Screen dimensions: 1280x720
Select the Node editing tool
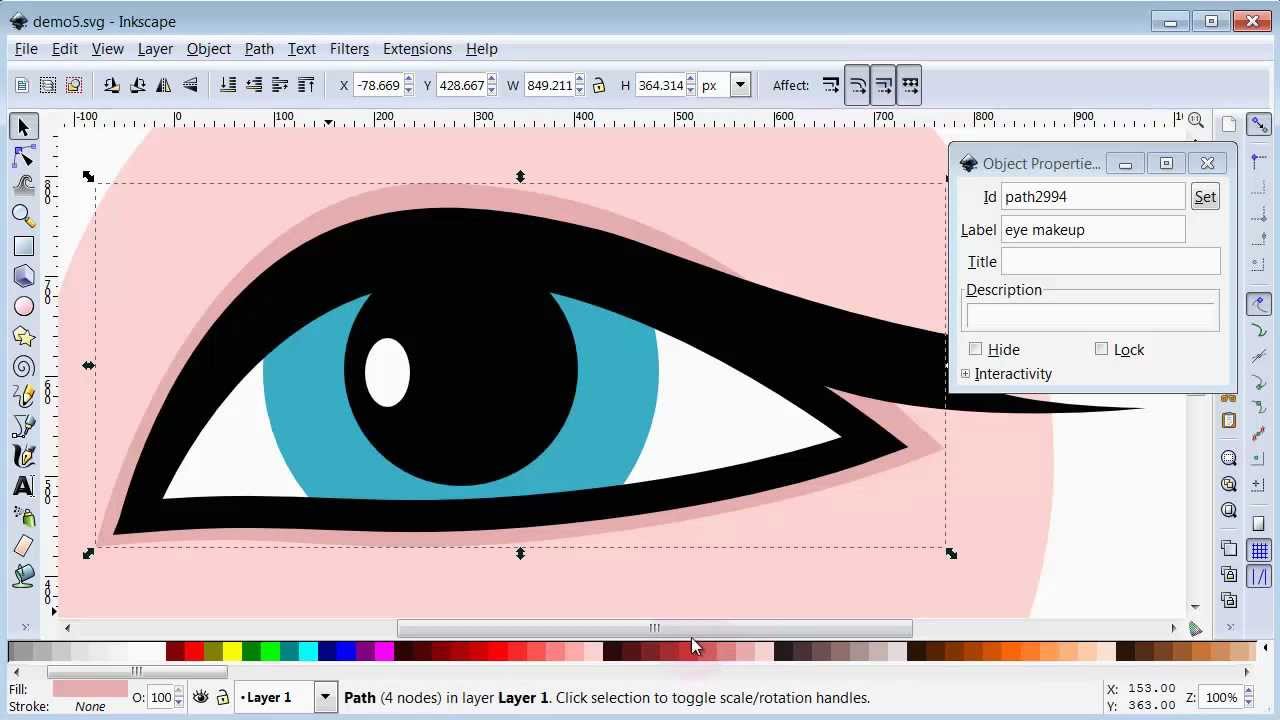(24, 156)
